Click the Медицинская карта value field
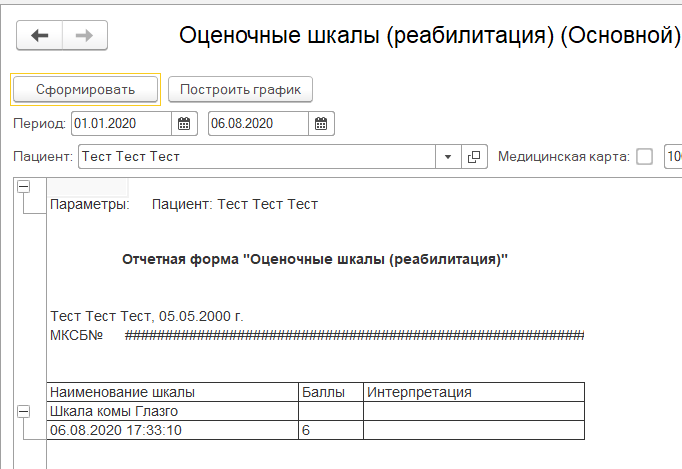 [673, 157]
